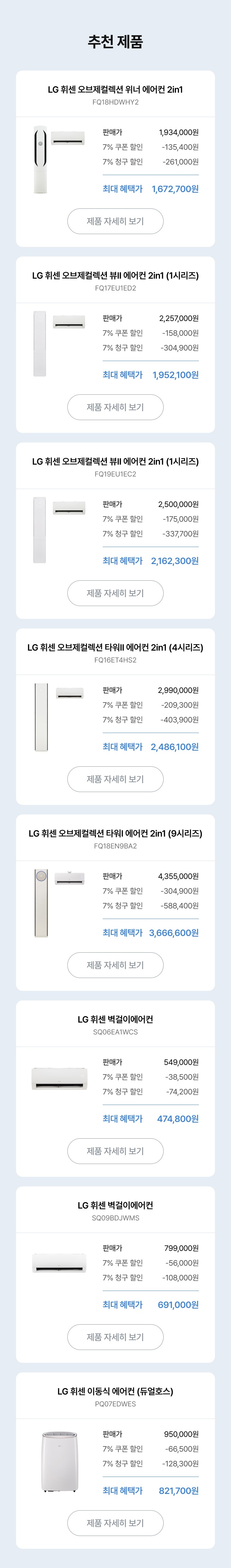The image size is (231, 1568).
Task: Click the 위너 에어컨 2in1 product image
Action: click(x=59, y=160)
